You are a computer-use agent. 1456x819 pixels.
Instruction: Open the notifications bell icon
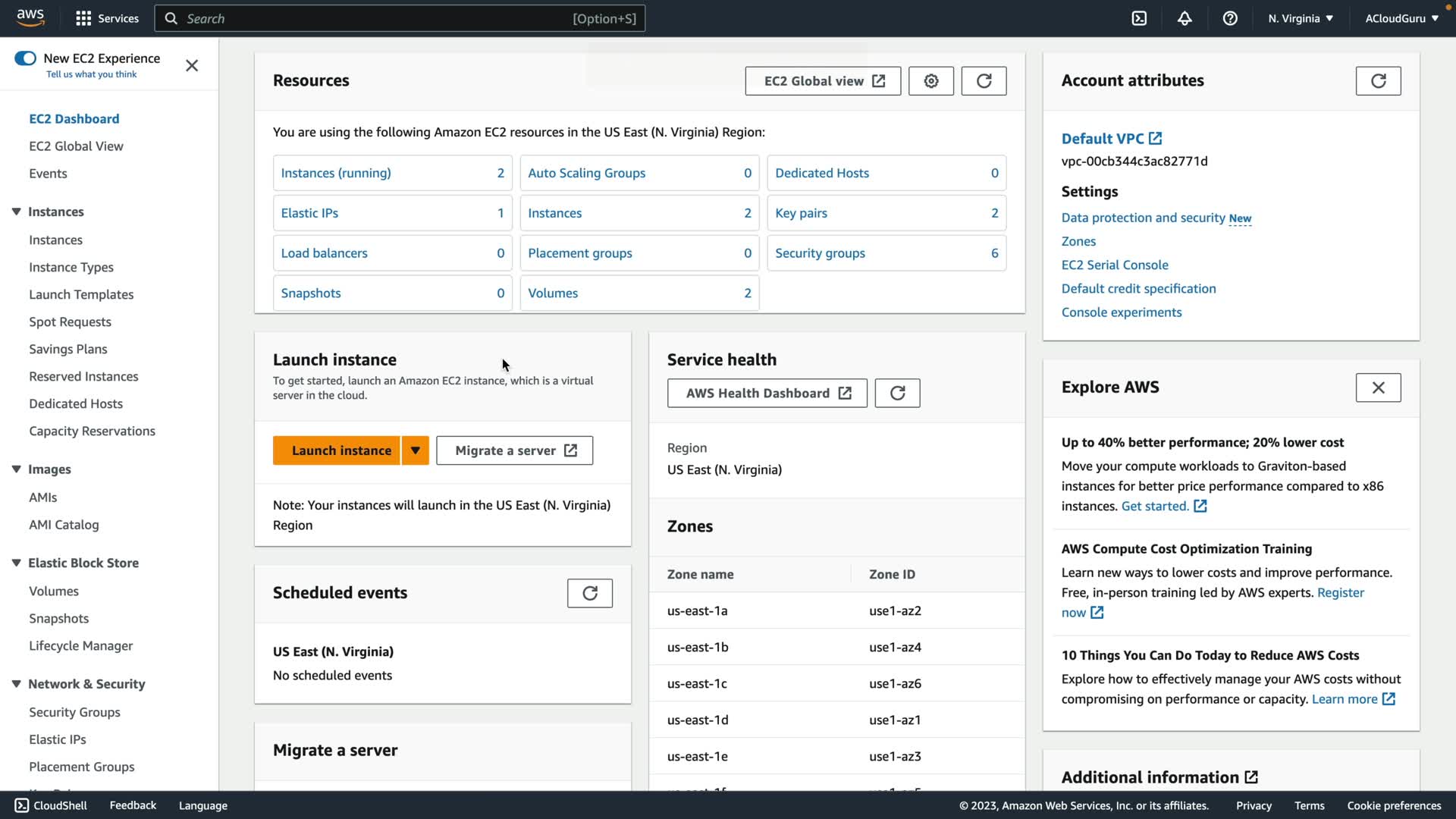tap(1185, 18)
